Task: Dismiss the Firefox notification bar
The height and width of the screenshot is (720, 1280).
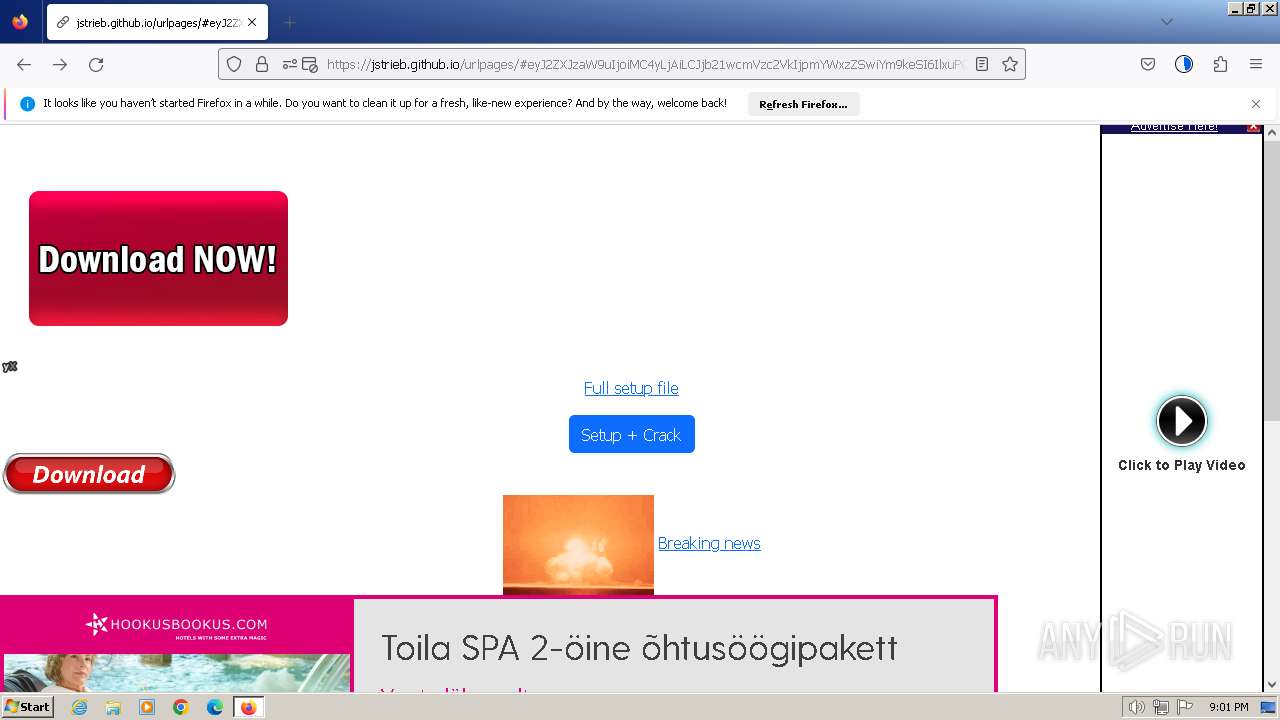Action: pos(1256,104)
